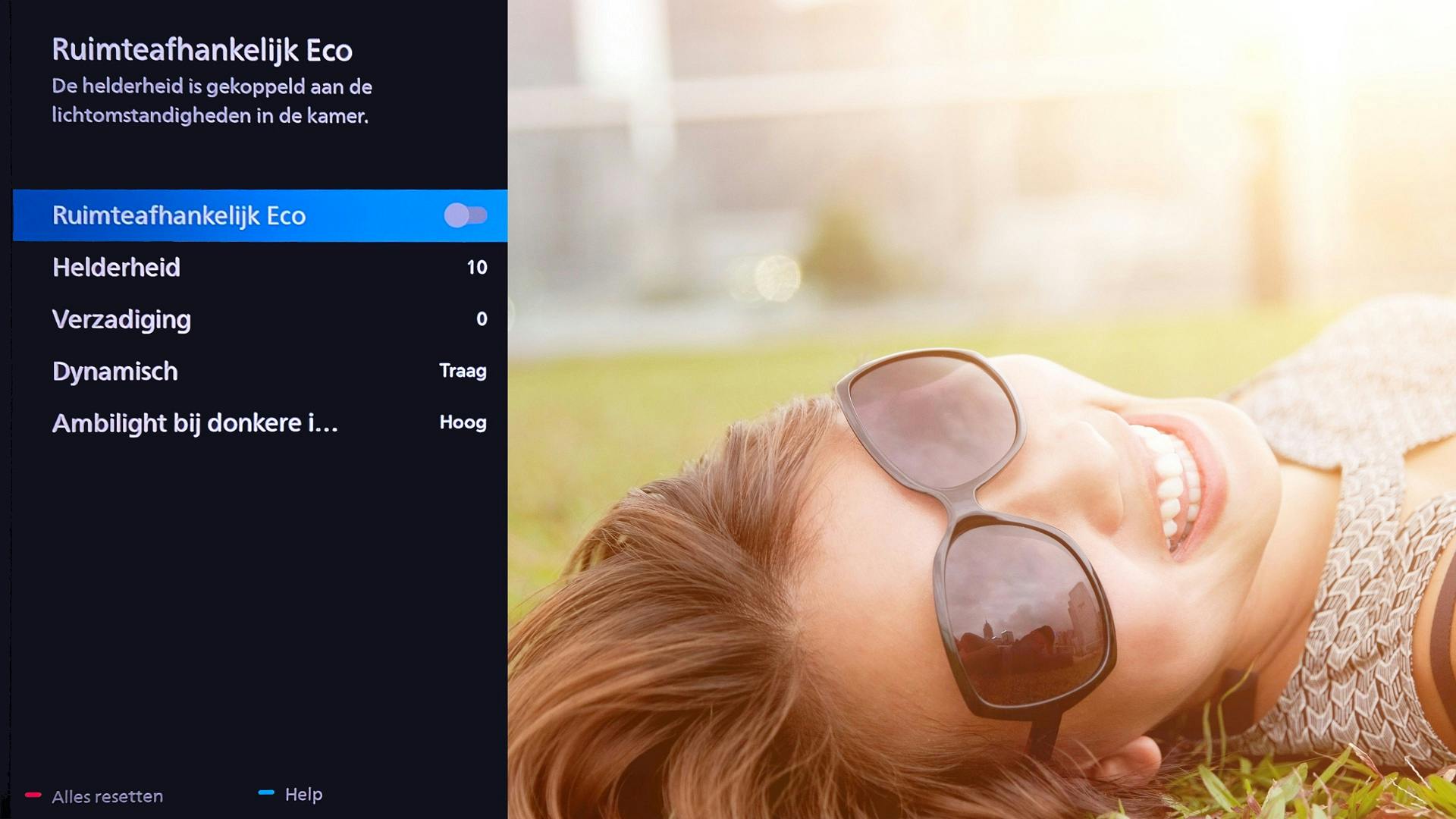Click the Help label
The image size is (1456, 819).
pyautogui.click(x=303, y=794)
